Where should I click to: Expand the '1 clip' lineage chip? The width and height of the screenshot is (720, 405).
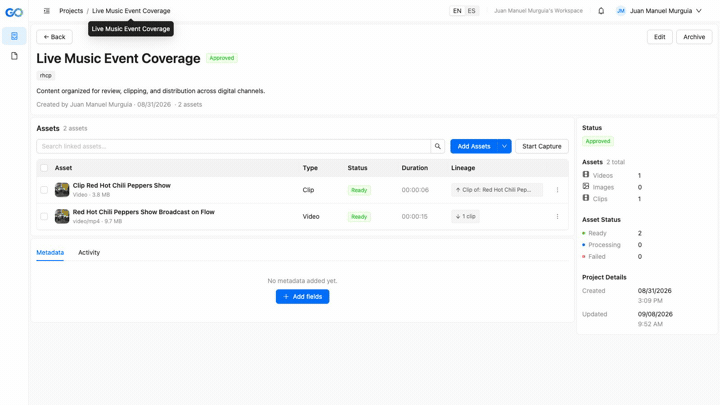click(x=465, y=216)
